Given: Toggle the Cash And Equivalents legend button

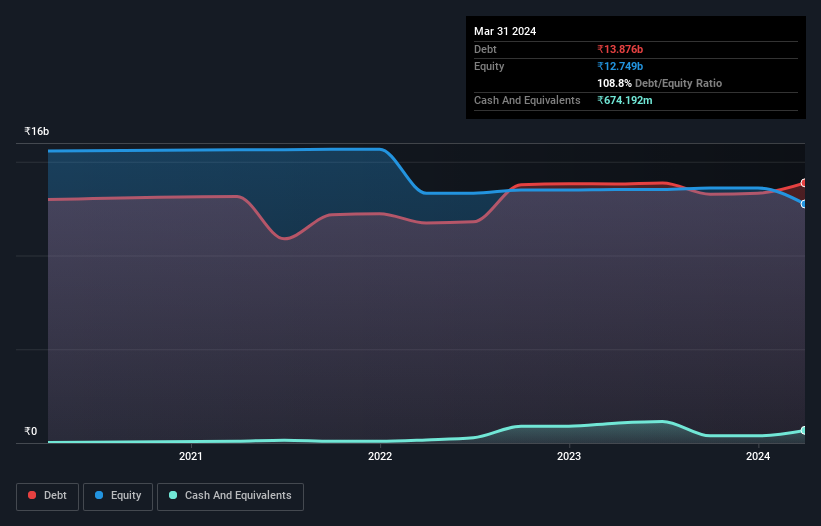Looking at the screenshot, I should point(230,496).
